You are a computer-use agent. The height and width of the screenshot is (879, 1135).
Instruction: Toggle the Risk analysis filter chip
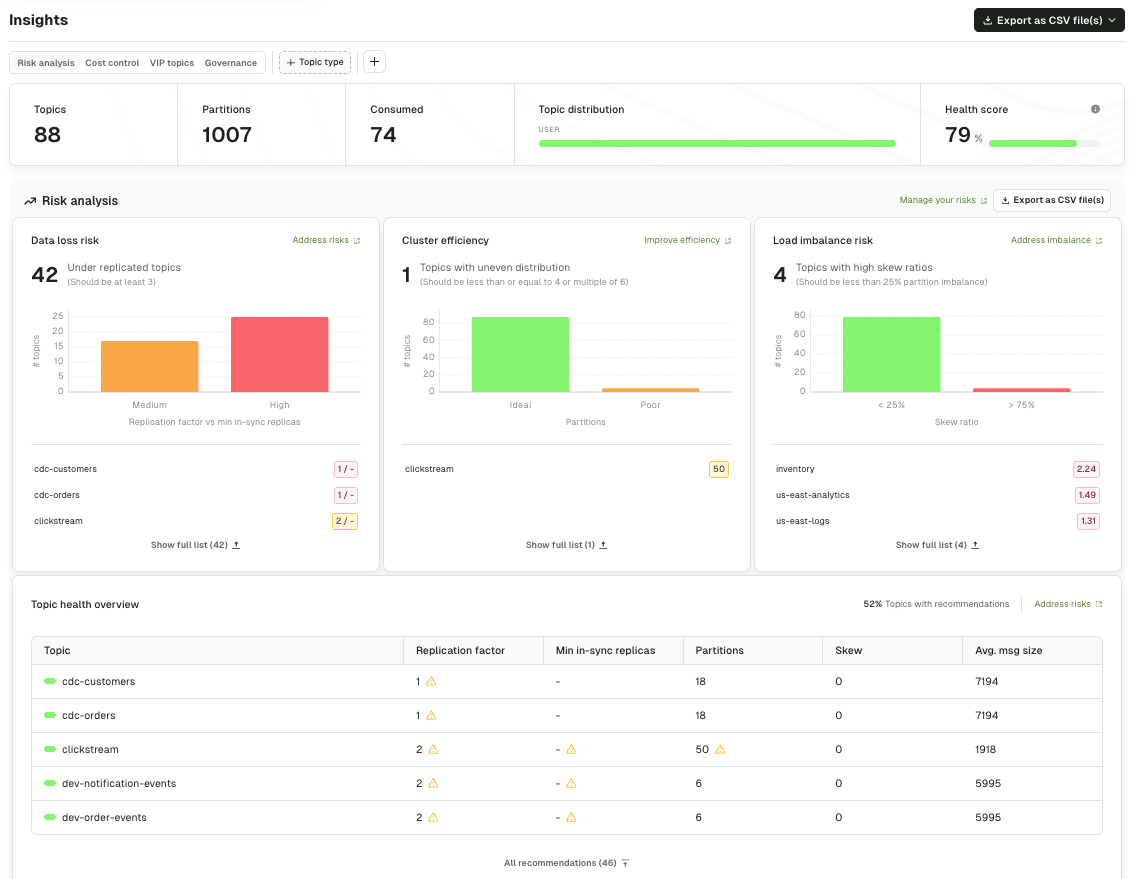tap(45, 62)
